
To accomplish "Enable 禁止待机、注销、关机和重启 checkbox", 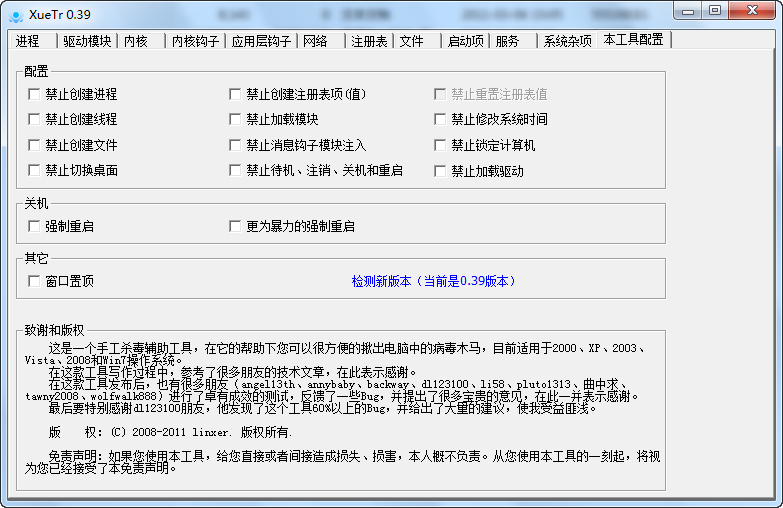I will (x=235, y=170).
